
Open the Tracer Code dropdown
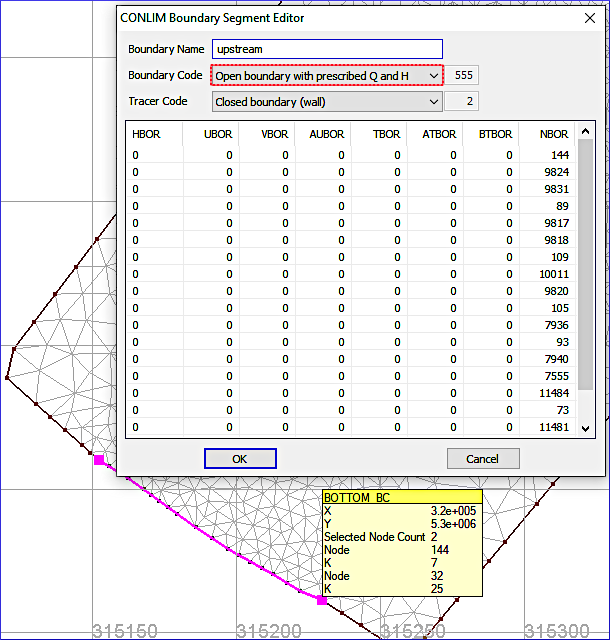click(327, 102)
